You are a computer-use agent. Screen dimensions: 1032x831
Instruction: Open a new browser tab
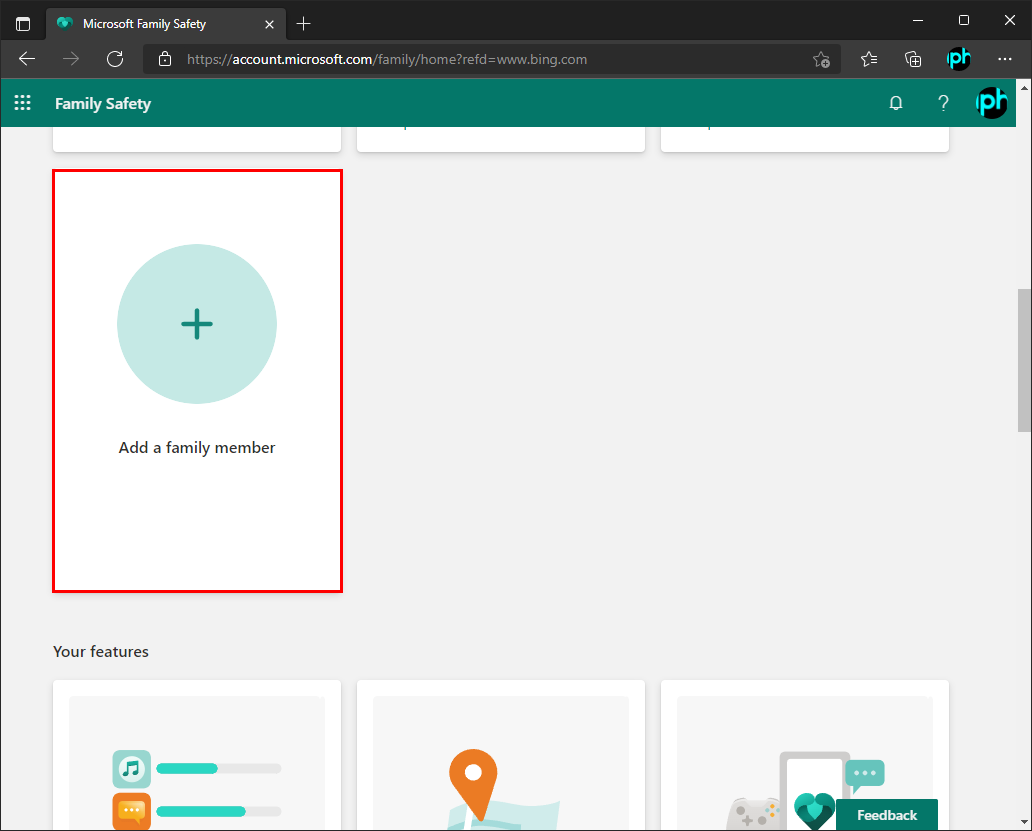coord(303,24)
